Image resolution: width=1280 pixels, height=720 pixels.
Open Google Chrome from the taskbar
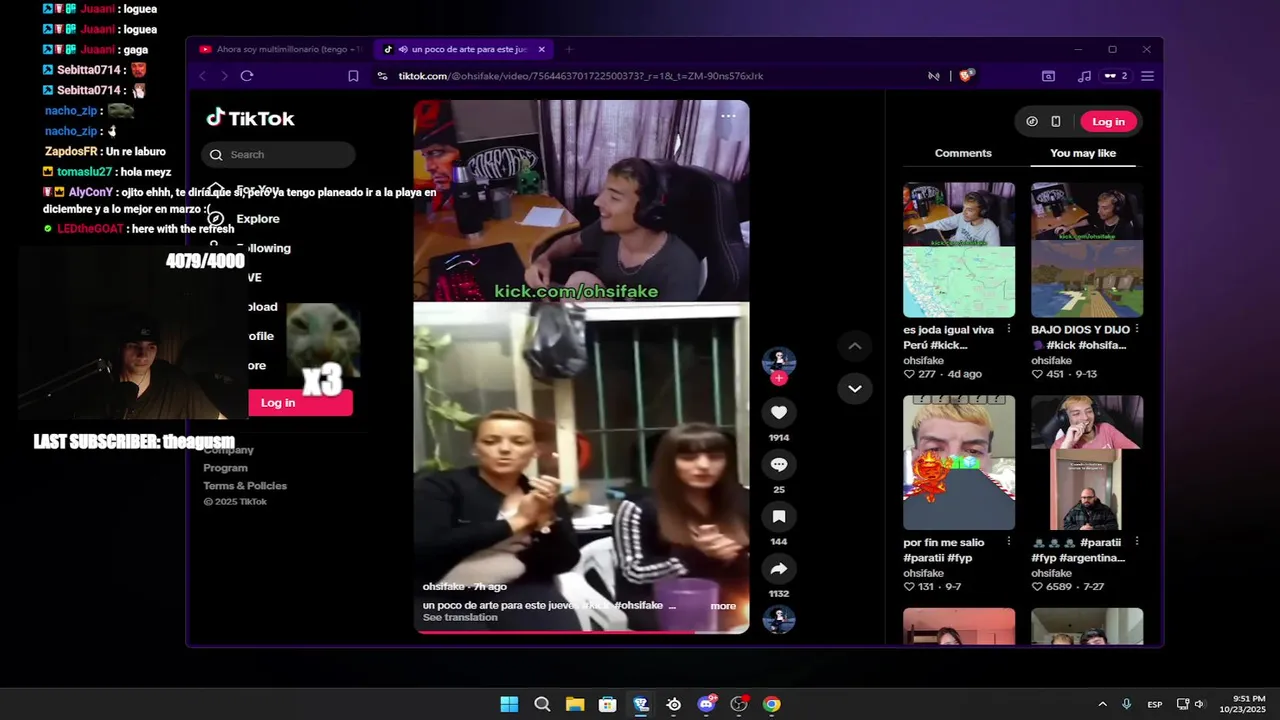(771, 704)
